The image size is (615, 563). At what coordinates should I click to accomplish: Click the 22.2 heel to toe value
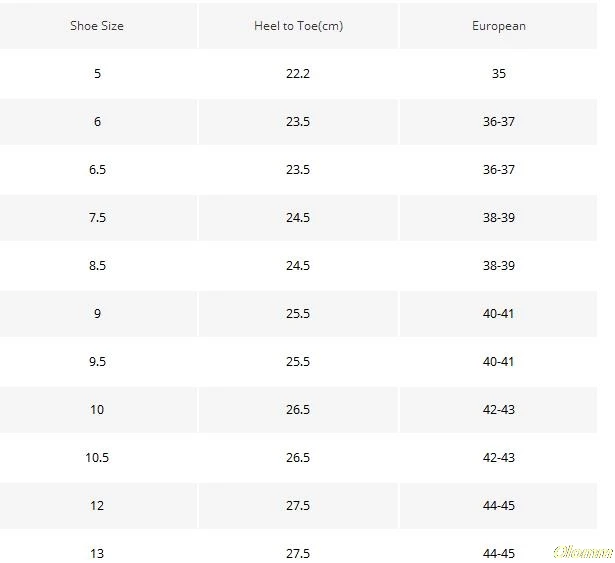[298, 74]
